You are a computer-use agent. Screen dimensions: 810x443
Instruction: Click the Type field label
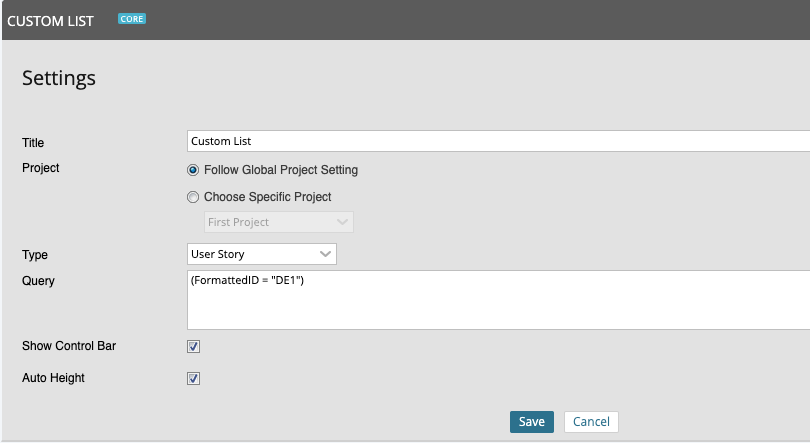[x=35, y=255]
